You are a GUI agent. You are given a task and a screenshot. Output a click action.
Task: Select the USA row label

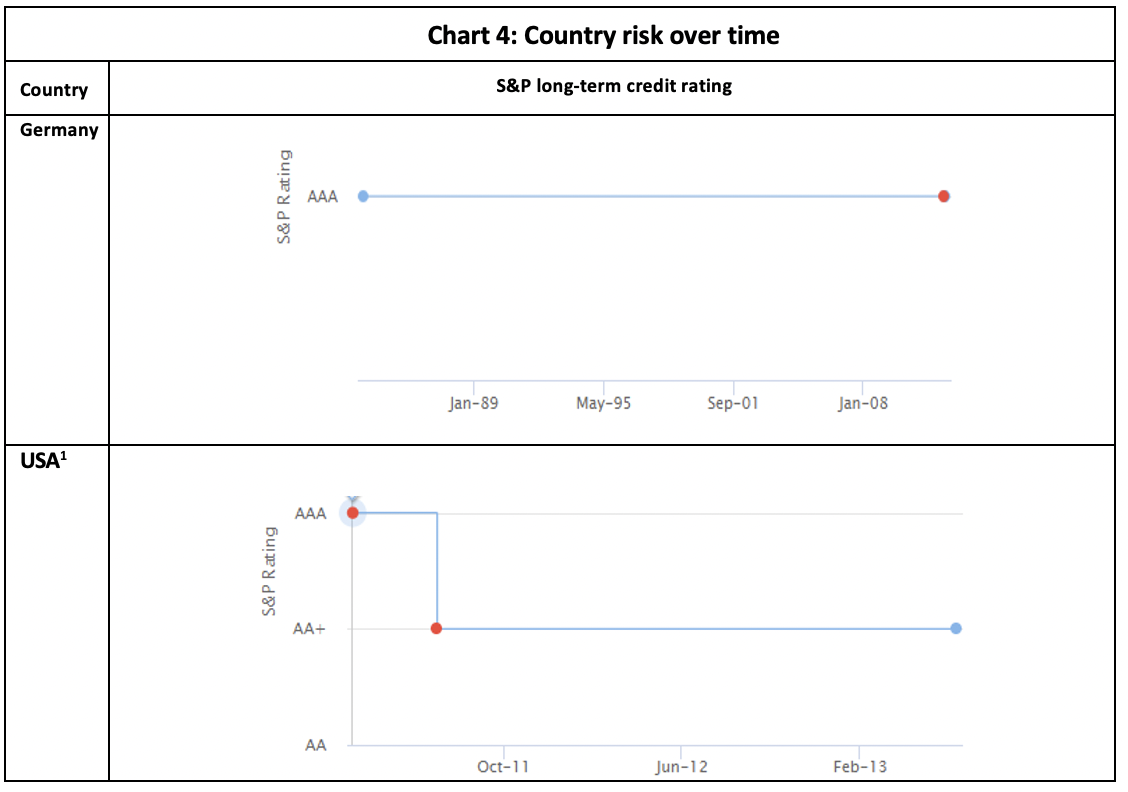(x=40, y=463)
